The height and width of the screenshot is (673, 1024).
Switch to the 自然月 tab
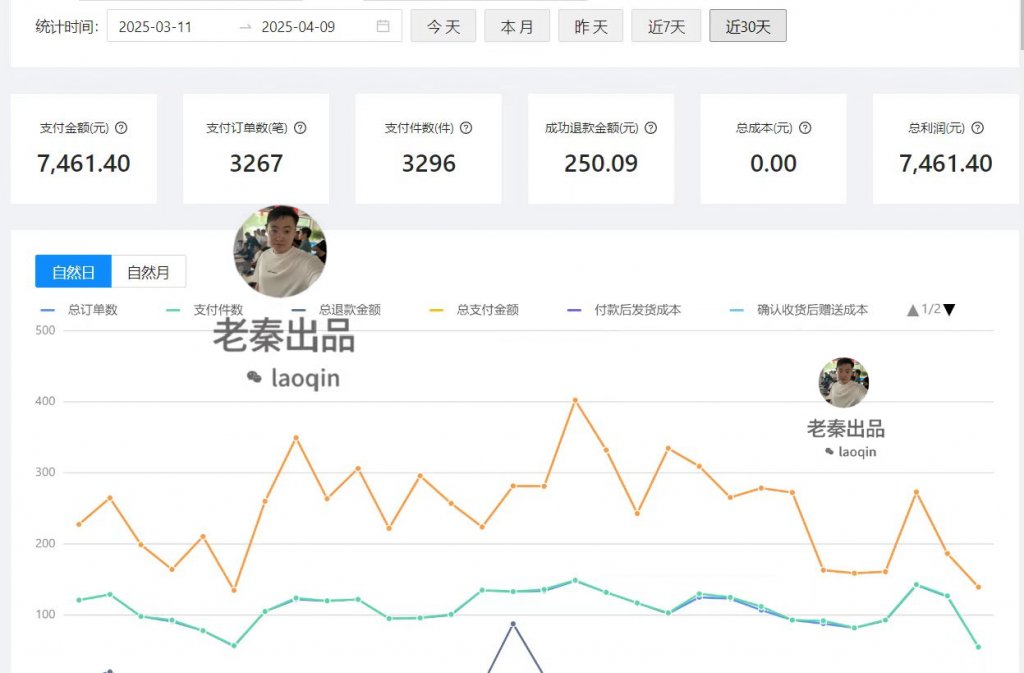click(x=147, y=271)
